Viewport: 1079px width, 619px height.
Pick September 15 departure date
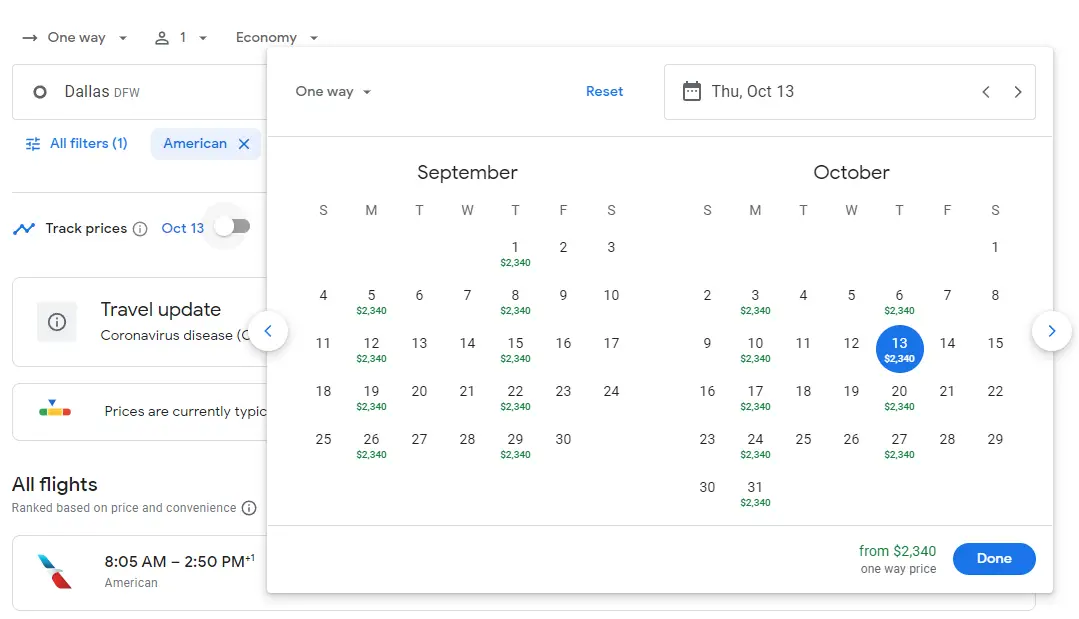(x=515, y=348)
